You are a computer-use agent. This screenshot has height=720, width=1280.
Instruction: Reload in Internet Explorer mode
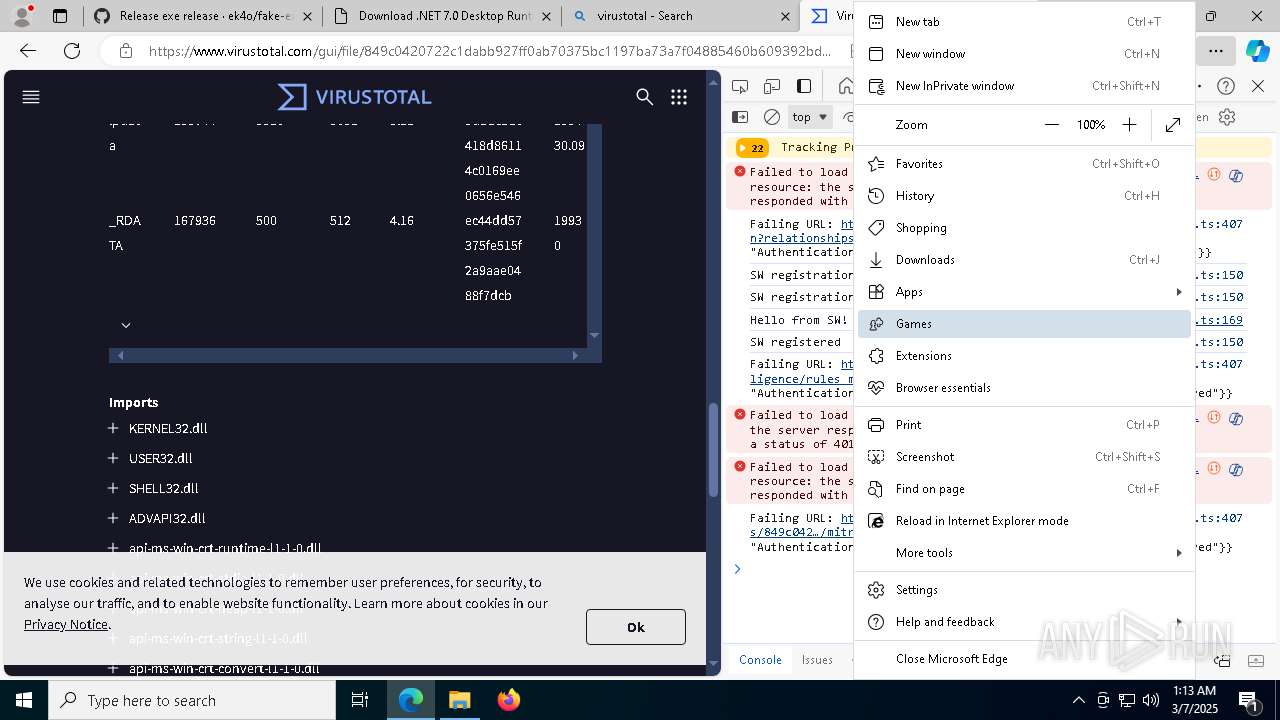point(1024,521)
